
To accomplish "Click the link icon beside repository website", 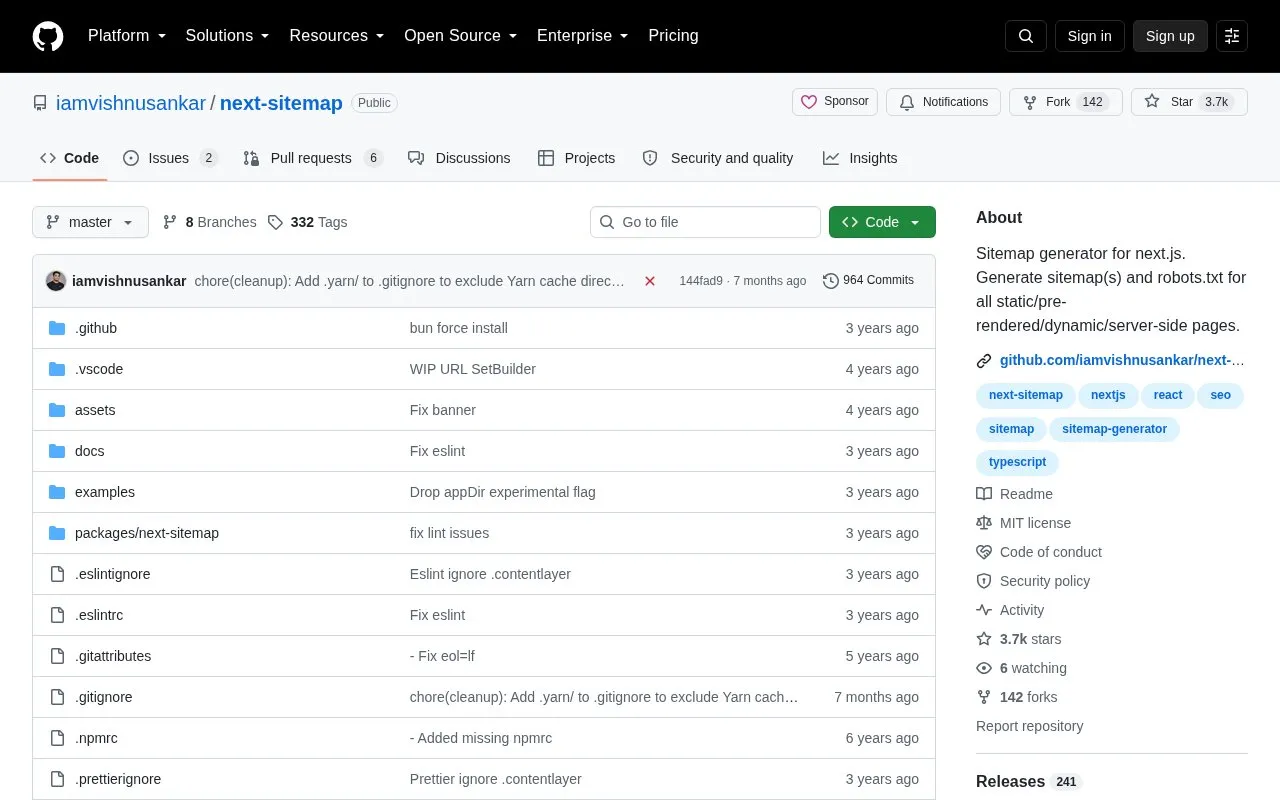I will tap(984, 361).
